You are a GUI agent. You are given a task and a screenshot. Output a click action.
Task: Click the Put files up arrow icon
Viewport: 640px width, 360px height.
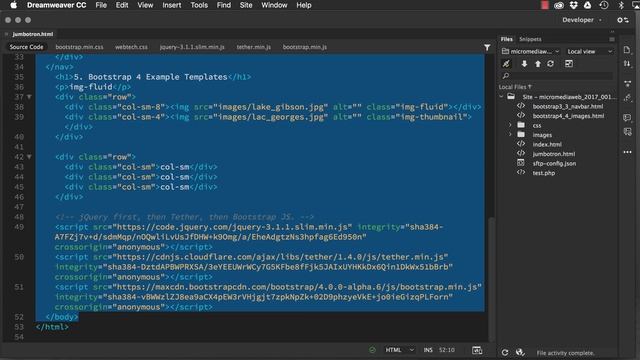coord(538,64)
